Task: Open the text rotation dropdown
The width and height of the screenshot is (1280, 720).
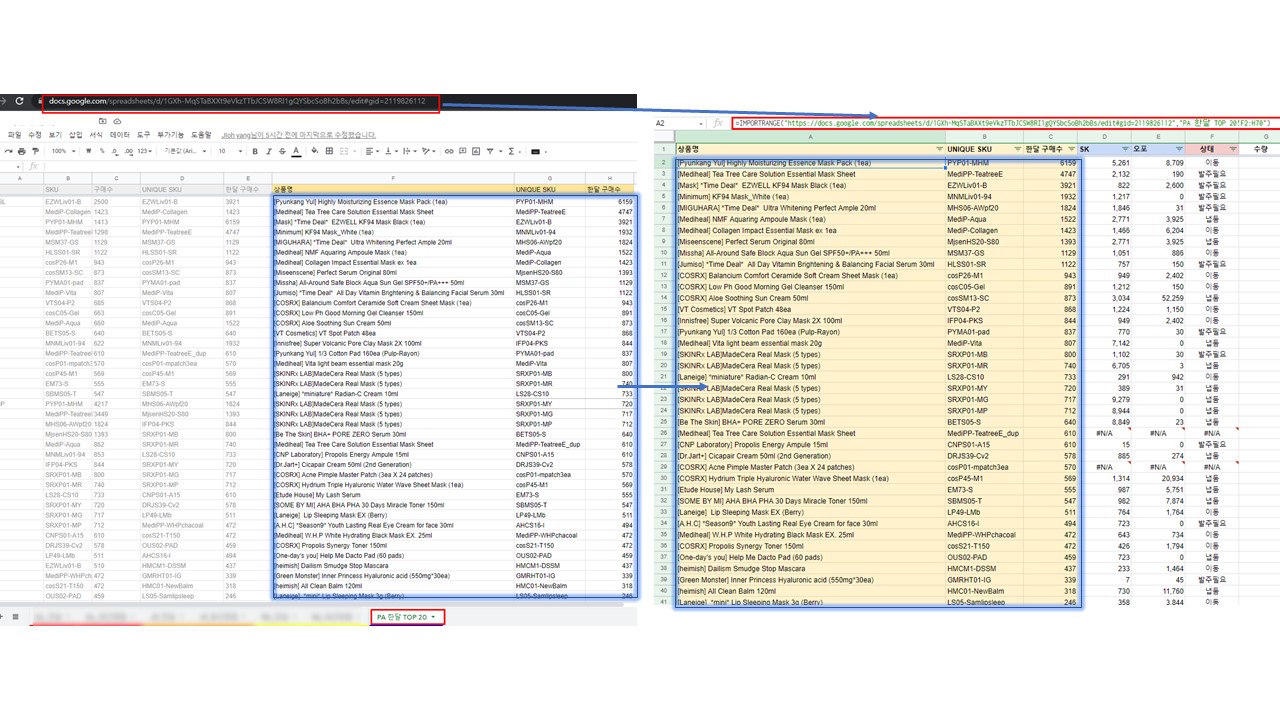Action: [428, 151]
